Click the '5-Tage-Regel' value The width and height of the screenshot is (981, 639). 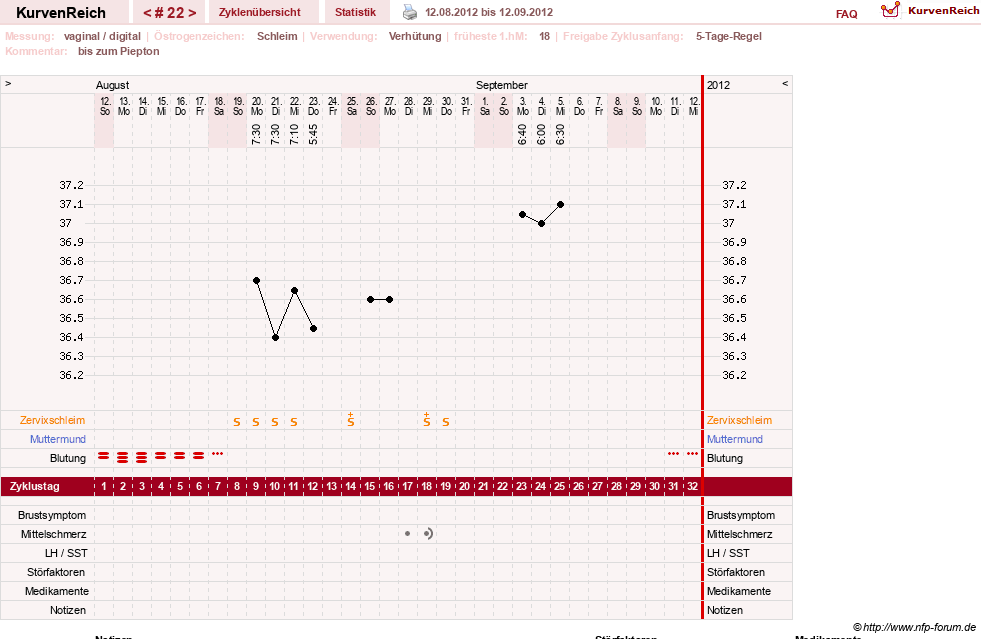click(x=729, y=36)
